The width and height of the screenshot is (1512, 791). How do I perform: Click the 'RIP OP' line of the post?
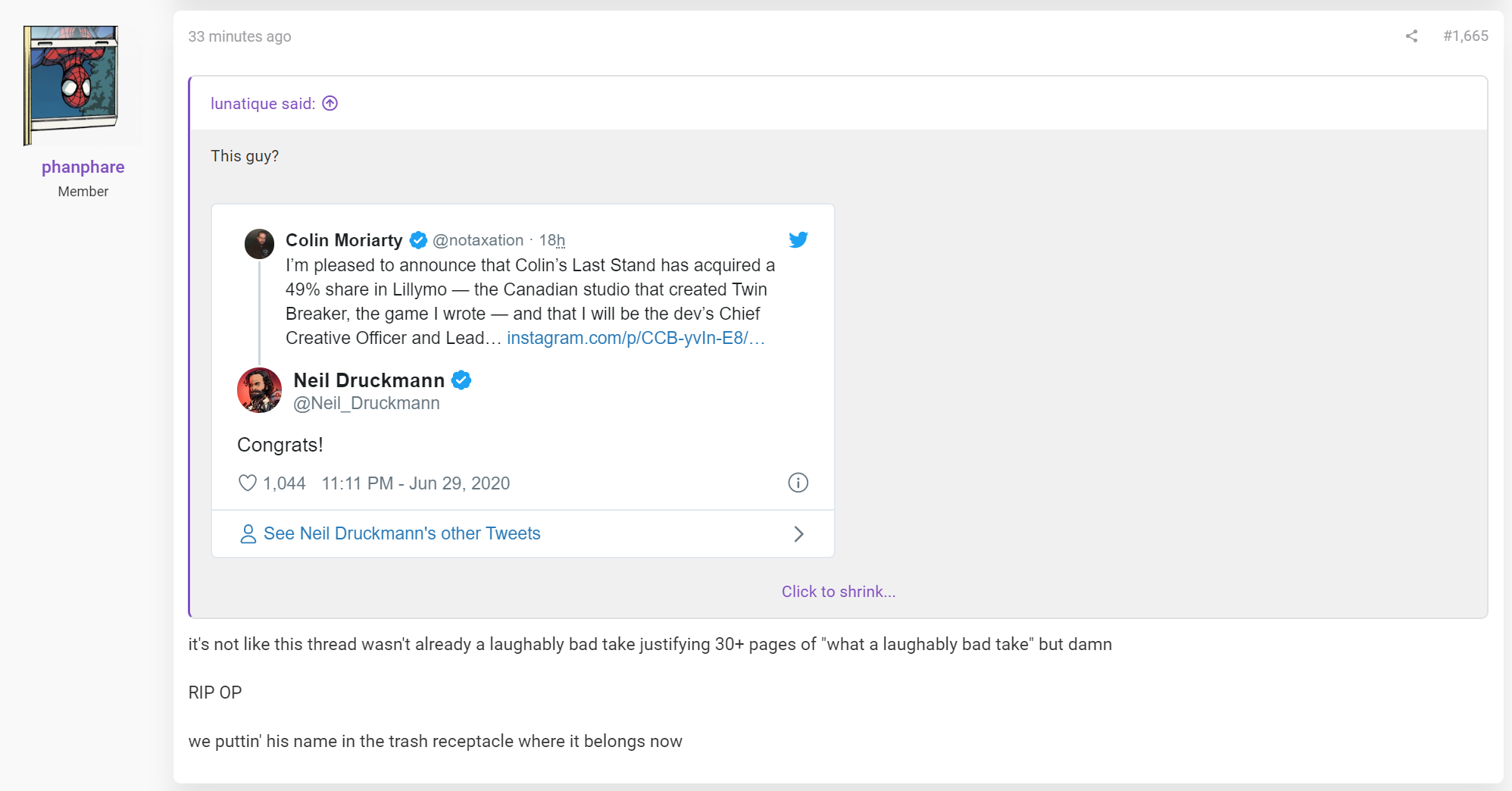(215, 693)
